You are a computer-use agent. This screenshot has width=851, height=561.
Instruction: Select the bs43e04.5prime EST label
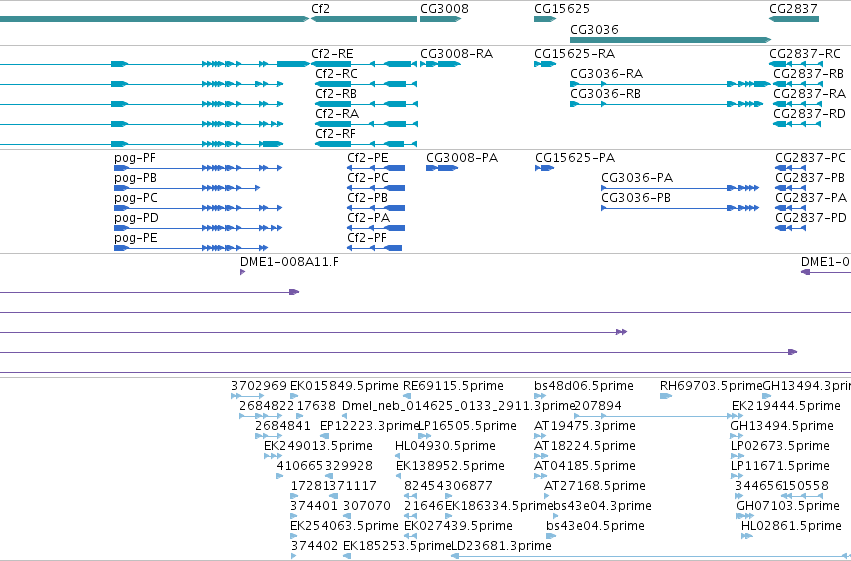pos(595,526)
